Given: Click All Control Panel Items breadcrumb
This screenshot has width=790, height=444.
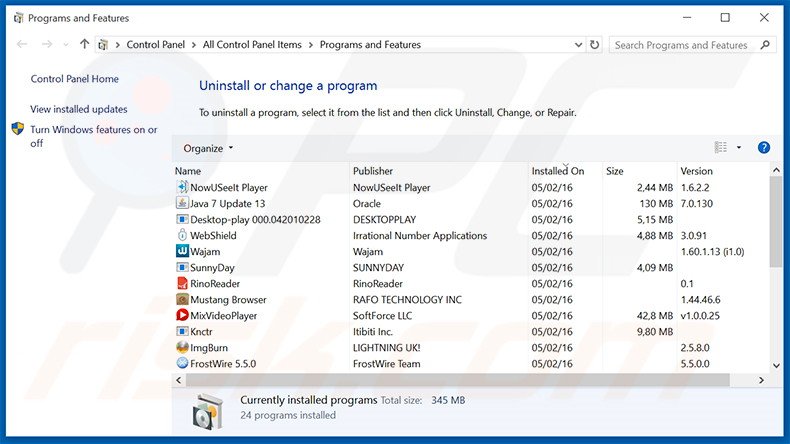Looking at the screenshot, I should click(x=252, y=44).
